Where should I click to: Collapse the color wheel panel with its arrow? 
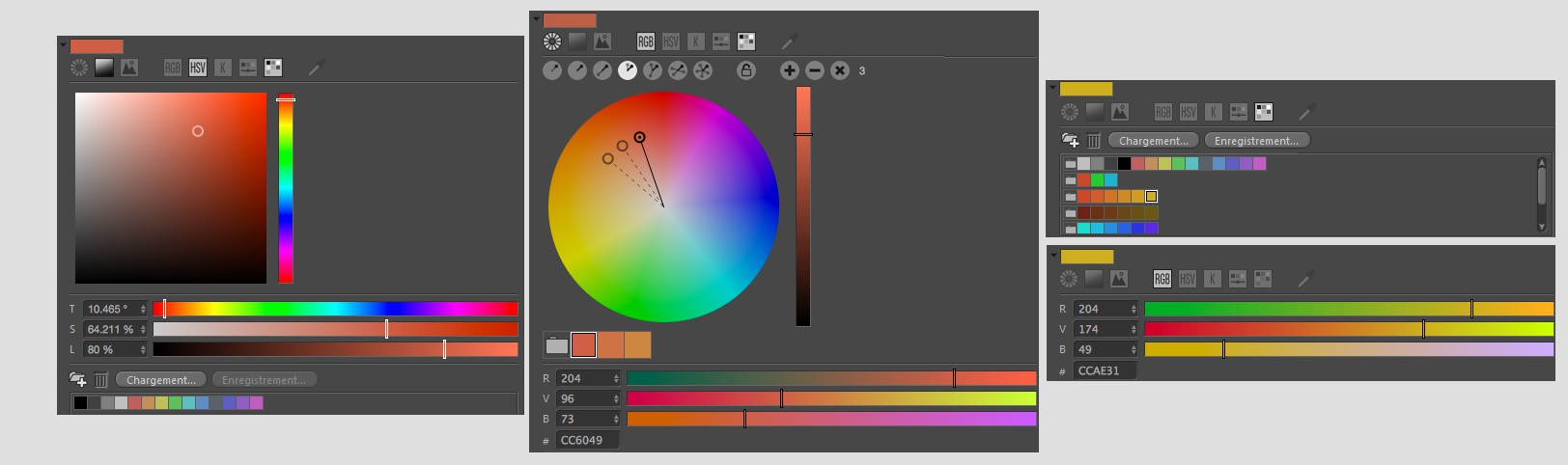[534, 20]
